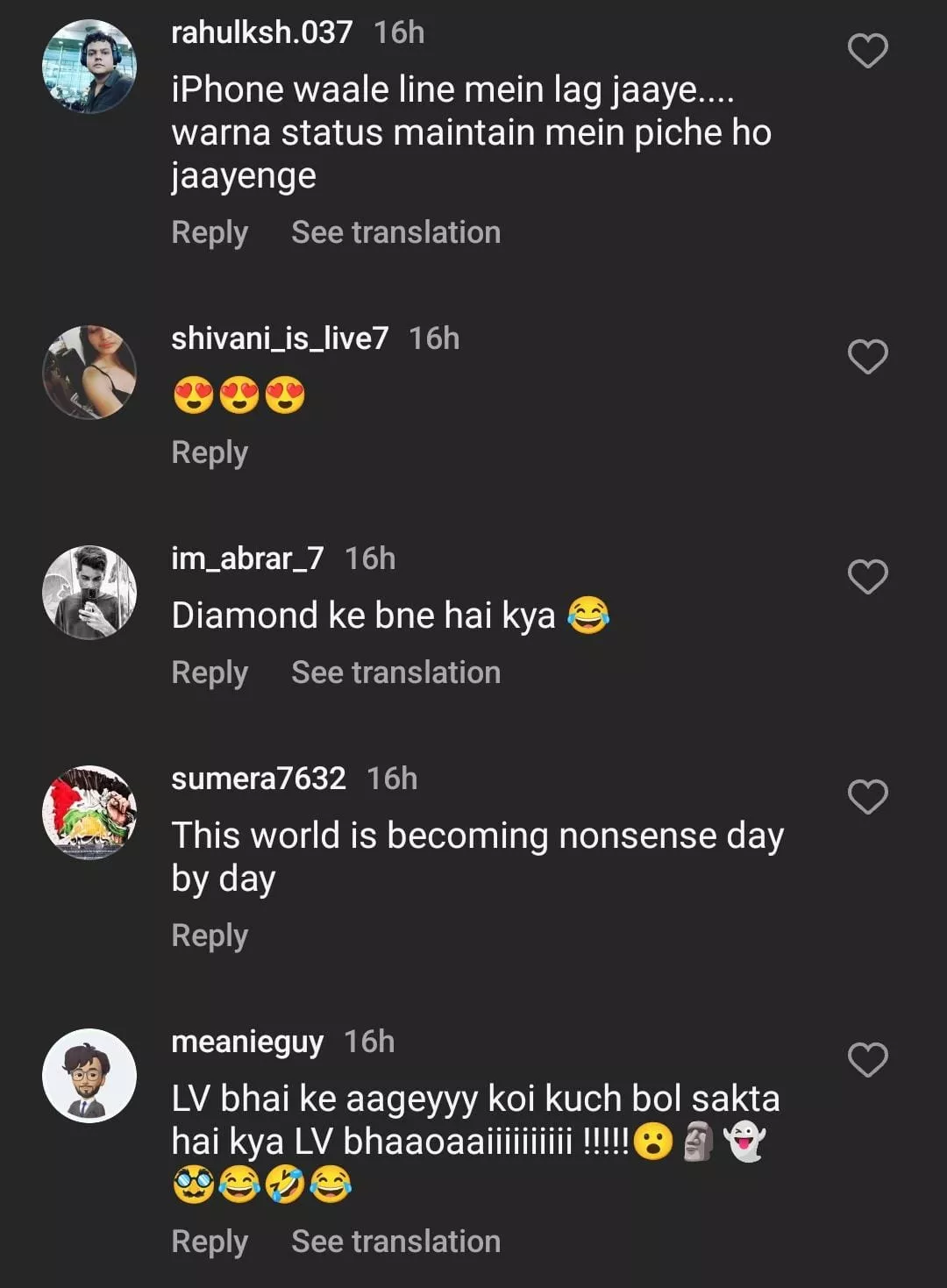View sumera7632's profile photo
The height and width of the screenshot is (1288, 947).
[89, 813]
